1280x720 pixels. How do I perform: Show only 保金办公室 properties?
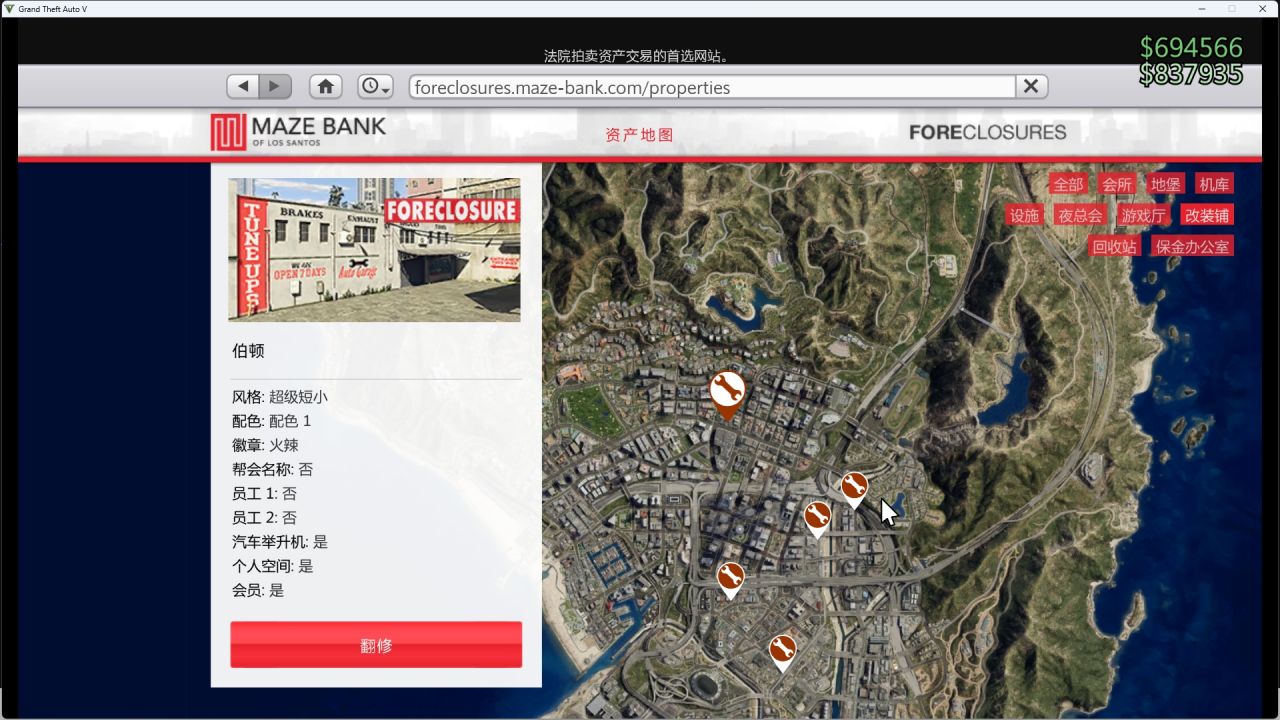(1192, 246)
